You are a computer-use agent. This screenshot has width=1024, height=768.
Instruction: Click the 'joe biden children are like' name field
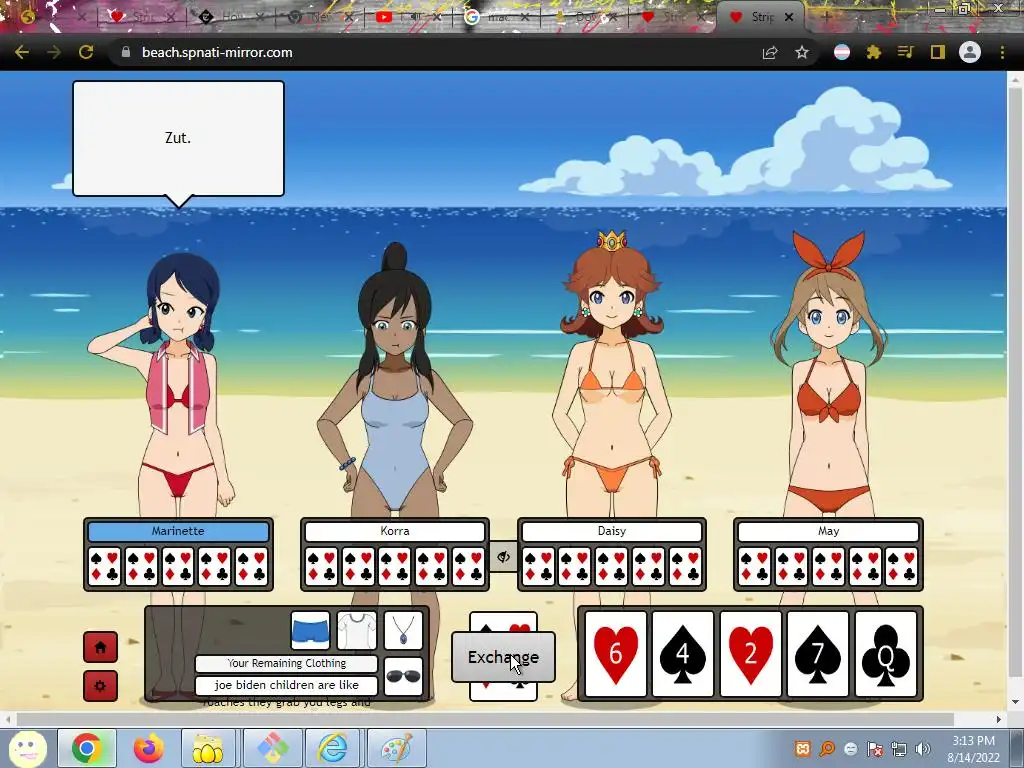coord(287,685)
